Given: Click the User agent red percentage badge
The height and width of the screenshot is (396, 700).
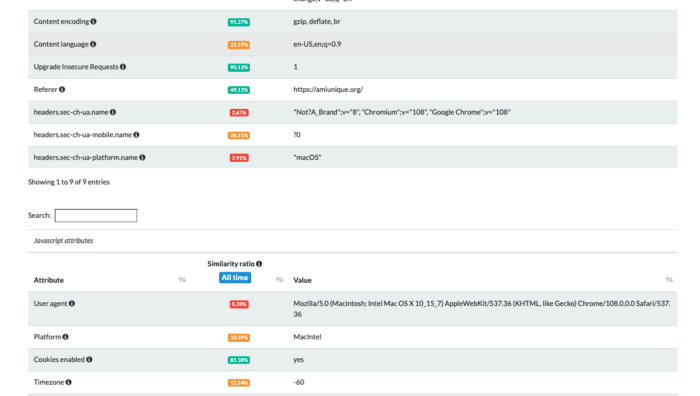Looking at the screenshot, I should (x=239, y=304).
